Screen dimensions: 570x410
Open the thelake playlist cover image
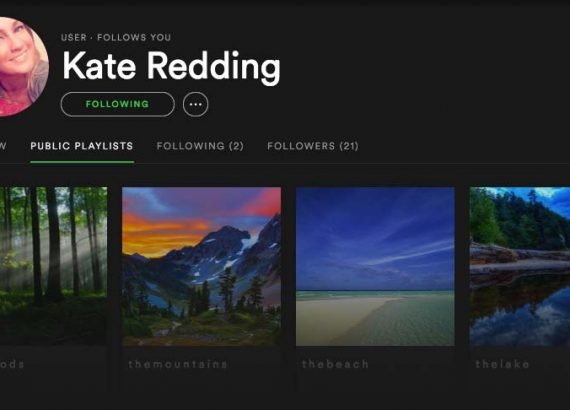click(x=520, y=266)
